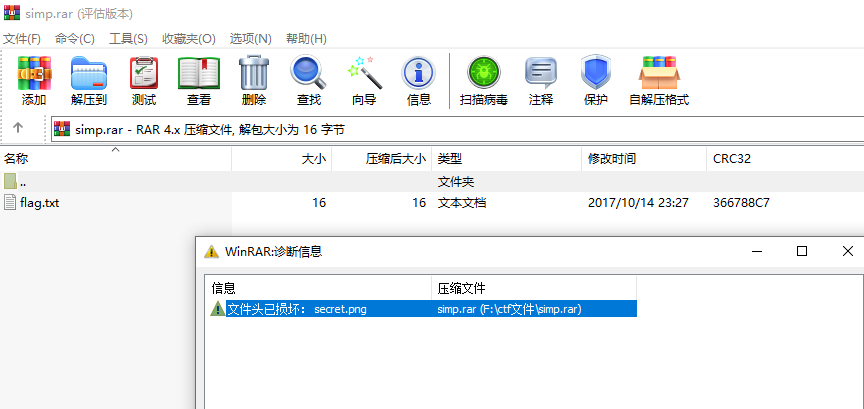Click the 文件夹 type cell
Viewport: 864px width, 409px height.
(456, 181)
